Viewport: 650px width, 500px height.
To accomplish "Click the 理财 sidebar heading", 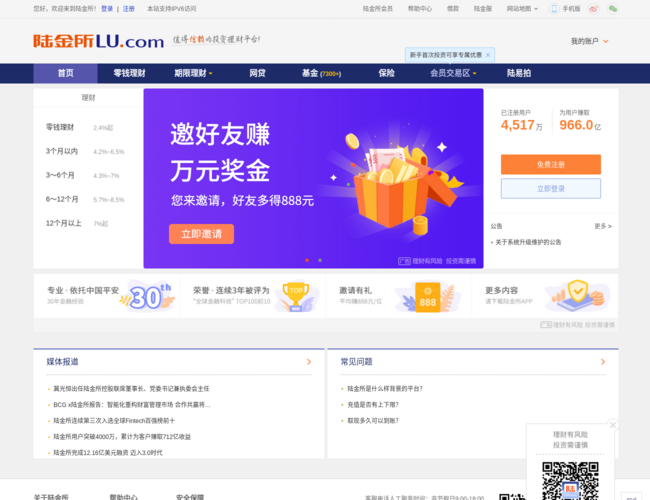I will pos(88,98).
